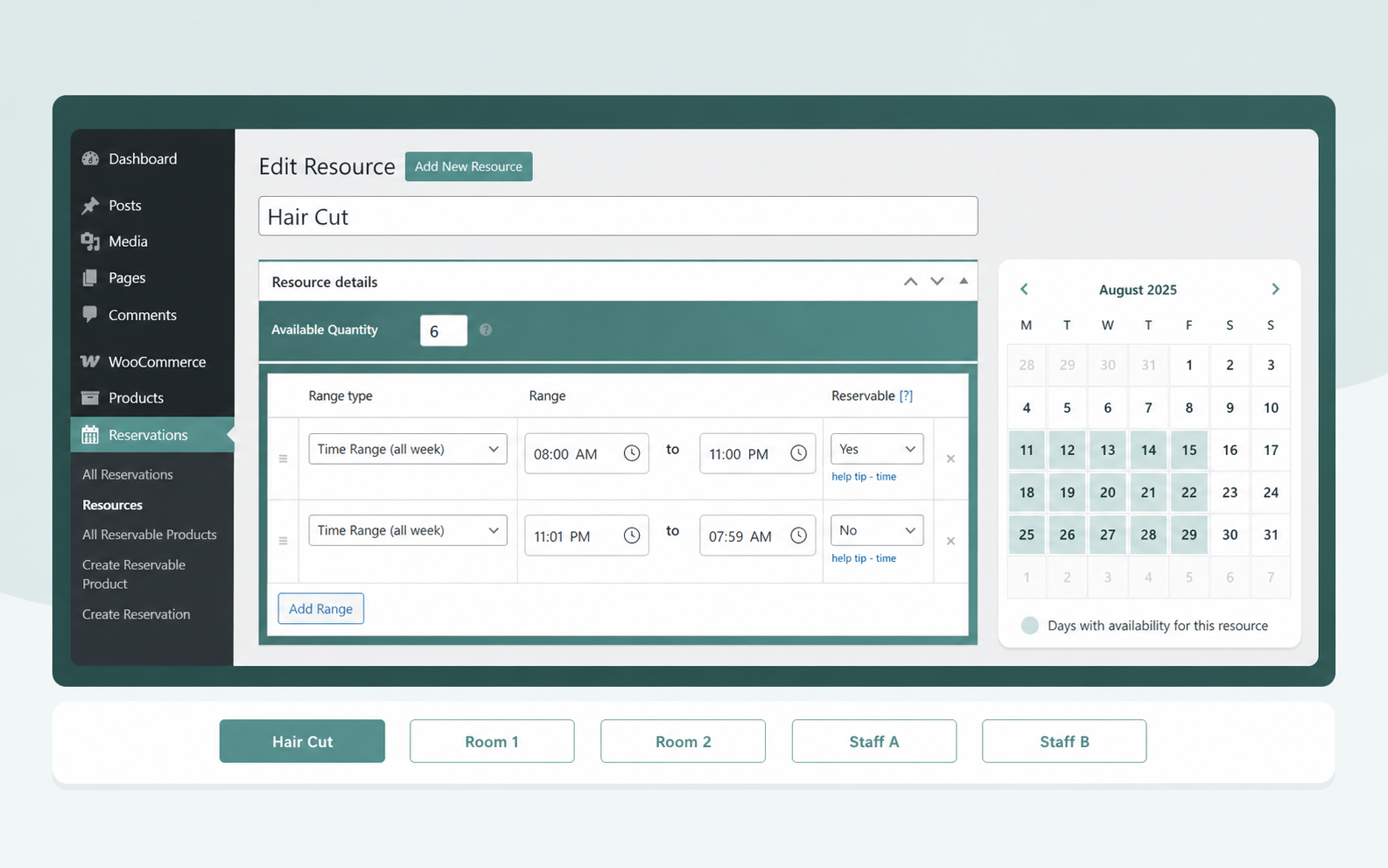1388x868 pixels.
Task: Go to previous month in calendar
Action: point(1024,289)
